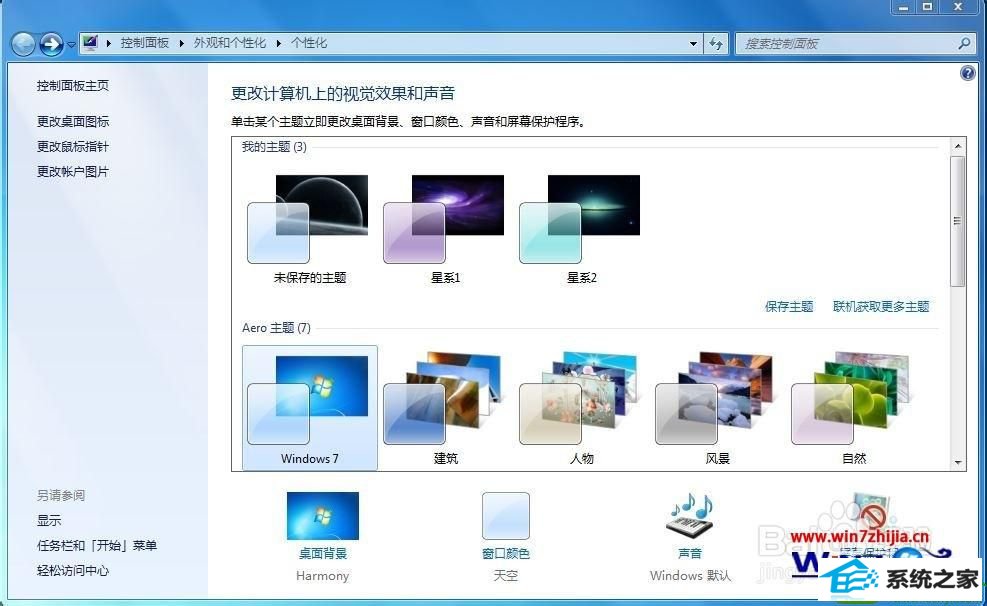Apply the 自然 Aero theme
Viewport: 987px width, 606px height.
point(854,408)
